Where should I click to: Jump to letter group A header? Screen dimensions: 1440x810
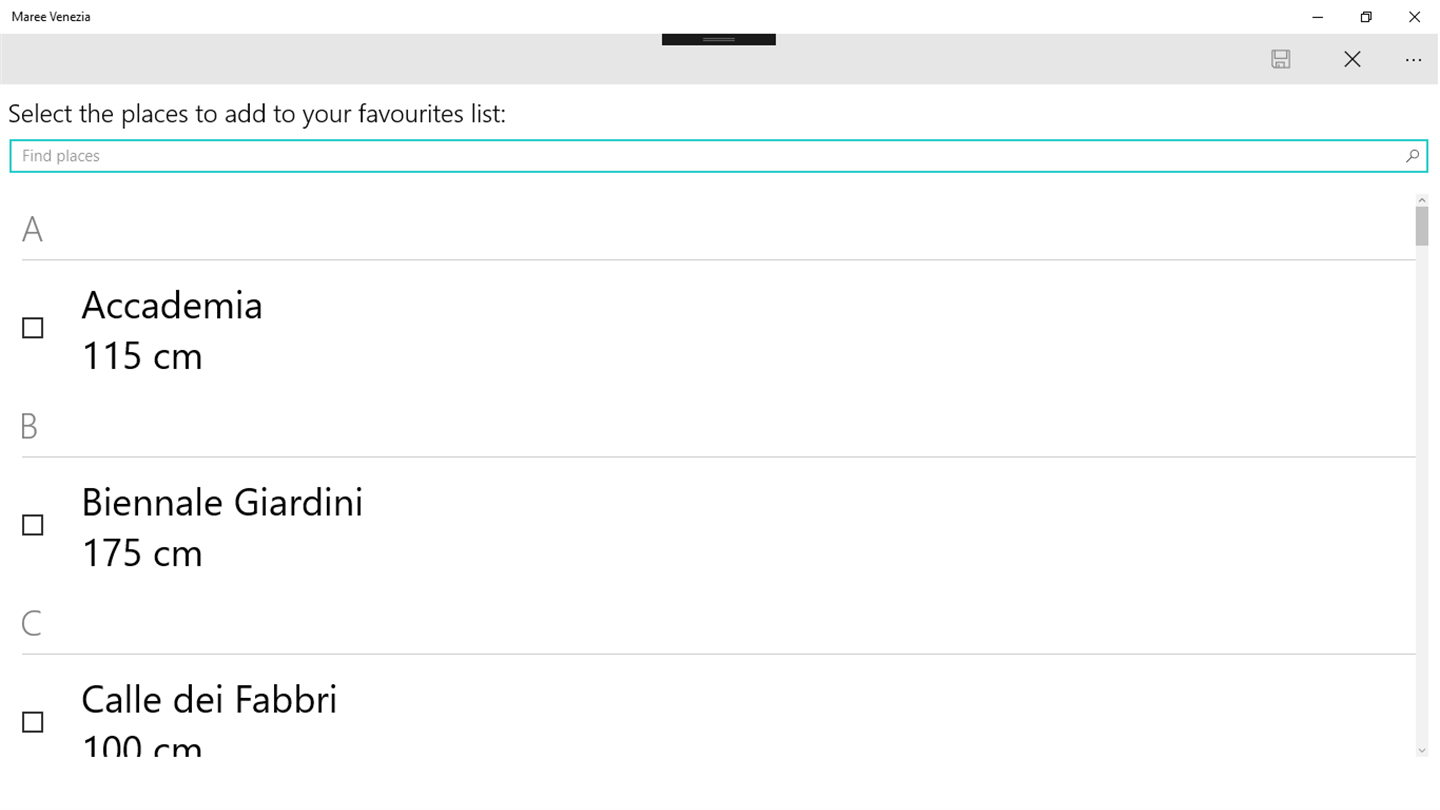tap(32, 230)
